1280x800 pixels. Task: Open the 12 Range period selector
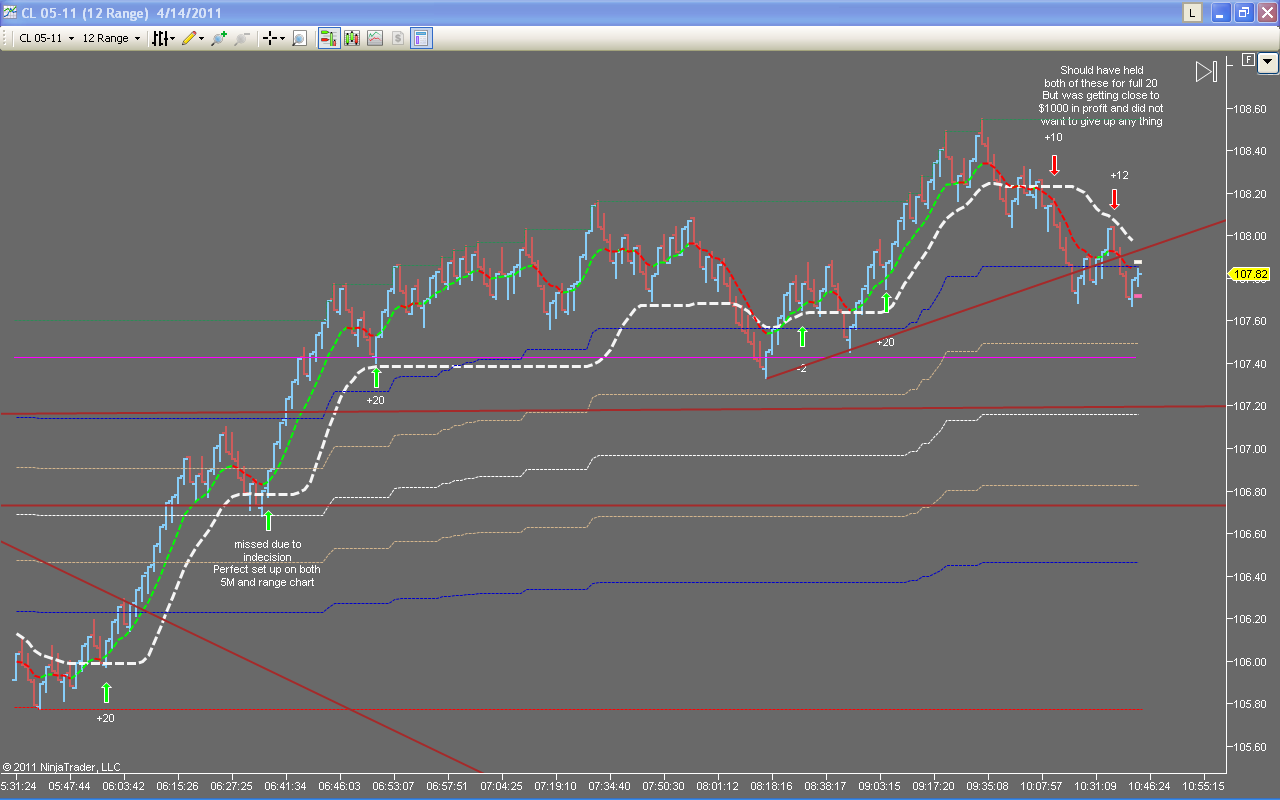coord(111,38)
